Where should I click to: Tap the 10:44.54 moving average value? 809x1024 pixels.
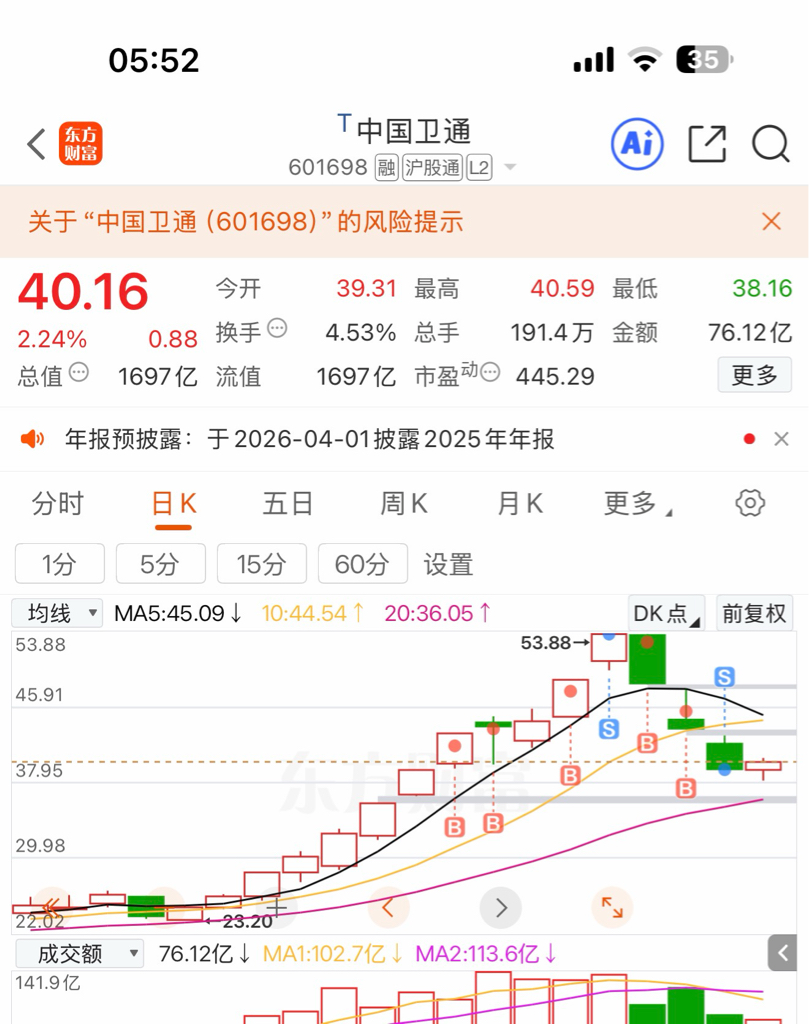tap(313, 613)
